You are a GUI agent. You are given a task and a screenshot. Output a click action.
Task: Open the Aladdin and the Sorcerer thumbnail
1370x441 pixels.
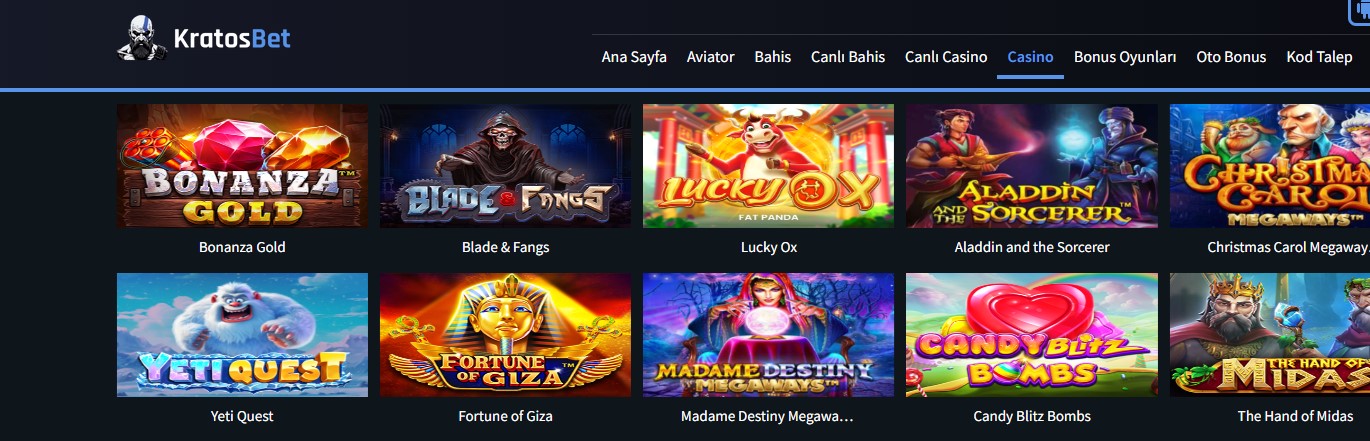pyautogui.click(x=1032, y=166)
